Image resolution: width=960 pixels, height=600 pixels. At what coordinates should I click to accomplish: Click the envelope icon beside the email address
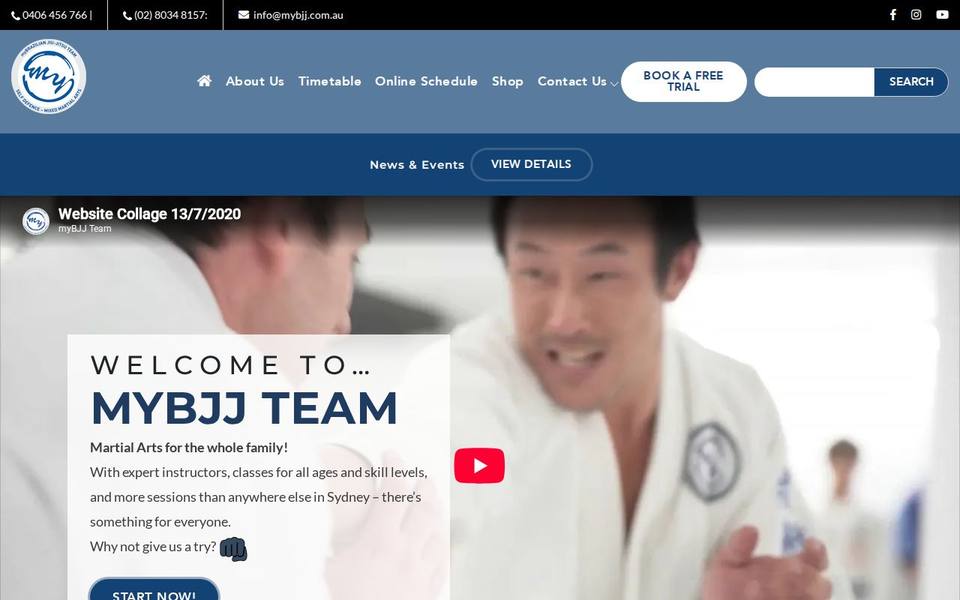(x=244, y=15)
